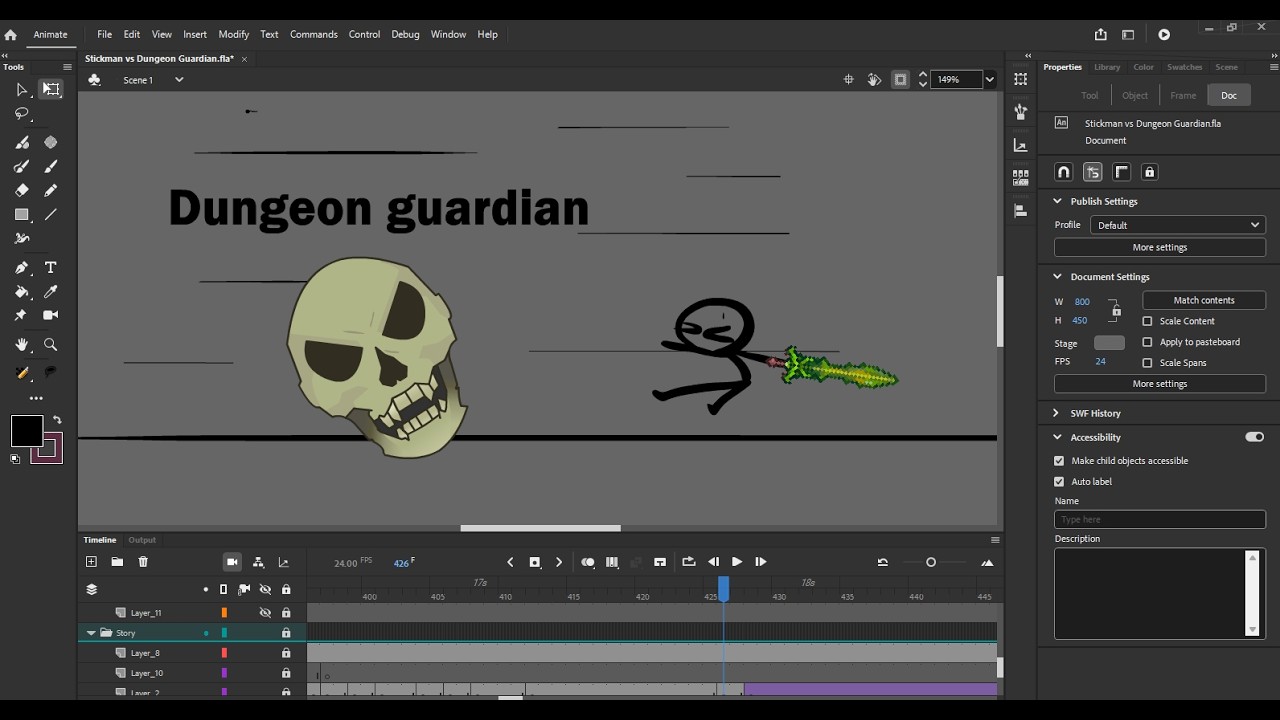Open the Scene 1 dropdown
The image size is (1280, 720).
point(179,80)
